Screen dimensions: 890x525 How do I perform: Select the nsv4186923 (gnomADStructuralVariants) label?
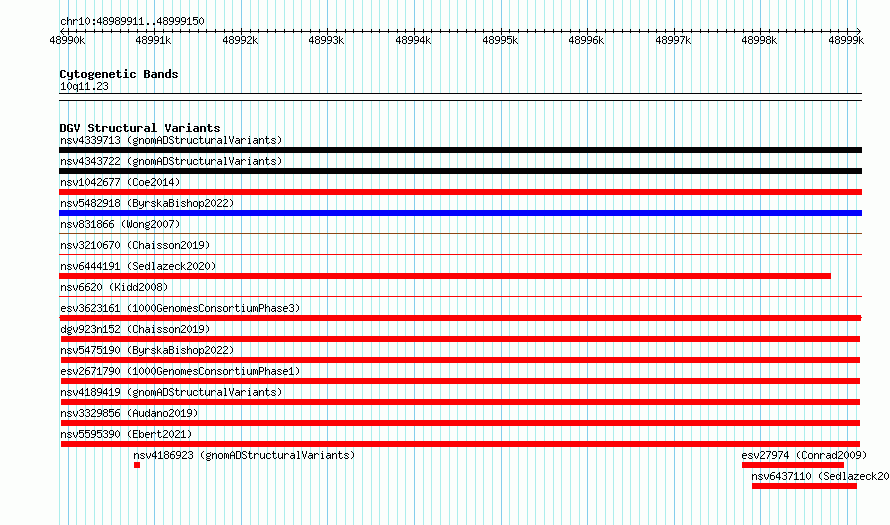244,455
